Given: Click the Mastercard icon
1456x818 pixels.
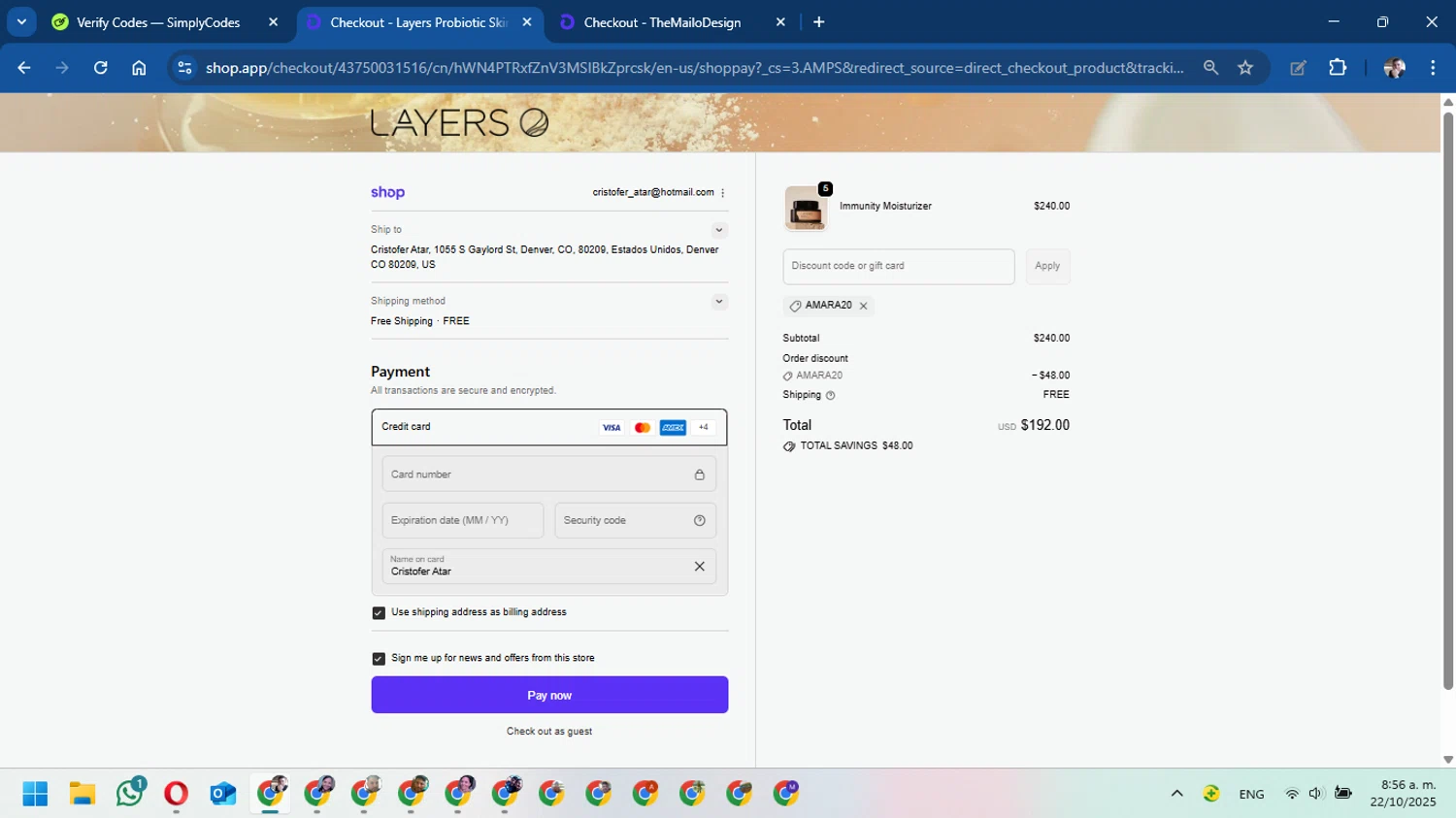Looking at the screenshot, I should point(642,428).
